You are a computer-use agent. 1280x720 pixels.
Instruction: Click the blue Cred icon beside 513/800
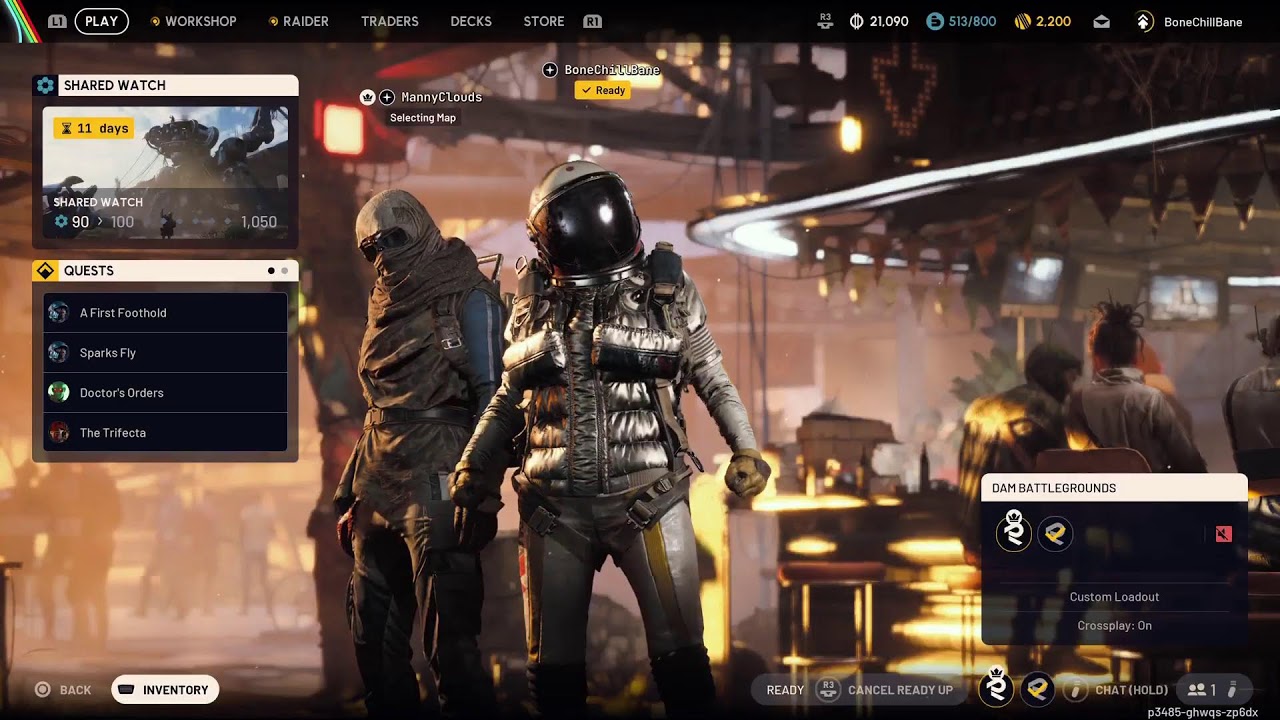(x=935, y=21)
